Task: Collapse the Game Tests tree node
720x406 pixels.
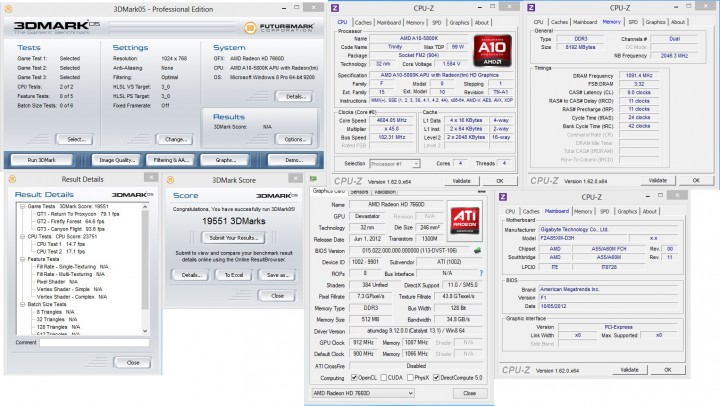Action: point(22,207)
